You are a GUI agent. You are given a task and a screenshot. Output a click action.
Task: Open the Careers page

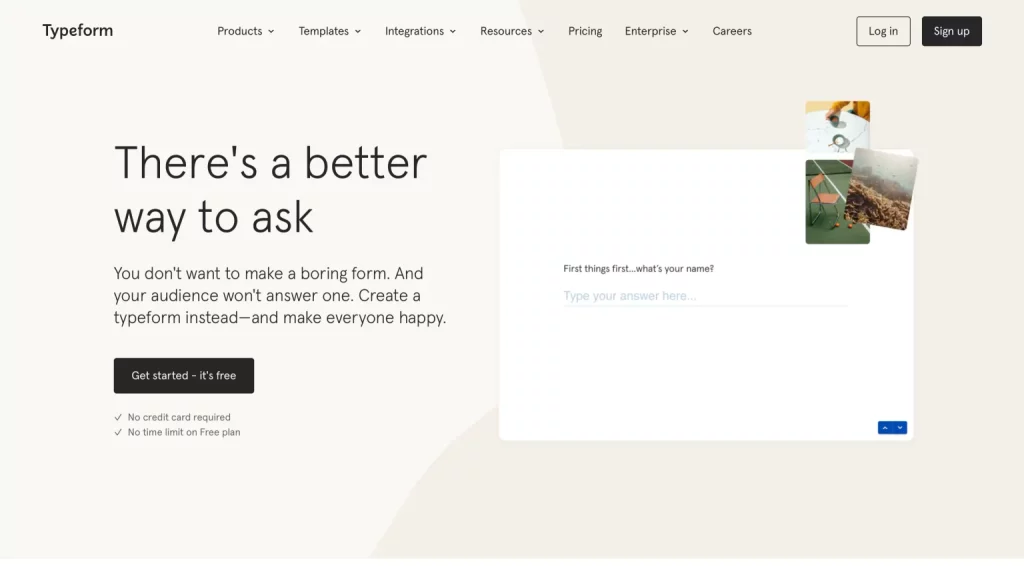click(x=732, y=31)
